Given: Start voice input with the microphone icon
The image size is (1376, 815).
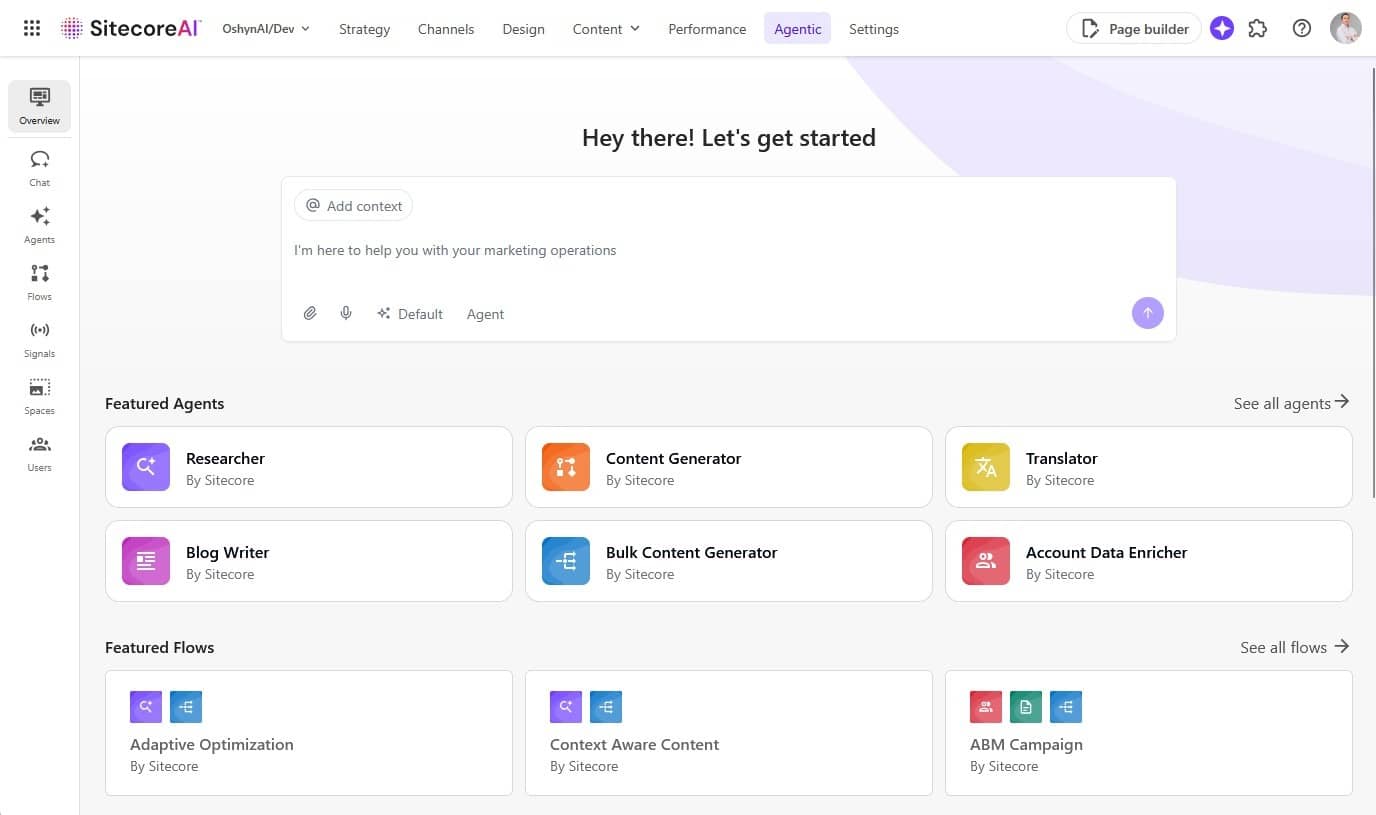Looking at the screenshot, I should pos(346,313).
